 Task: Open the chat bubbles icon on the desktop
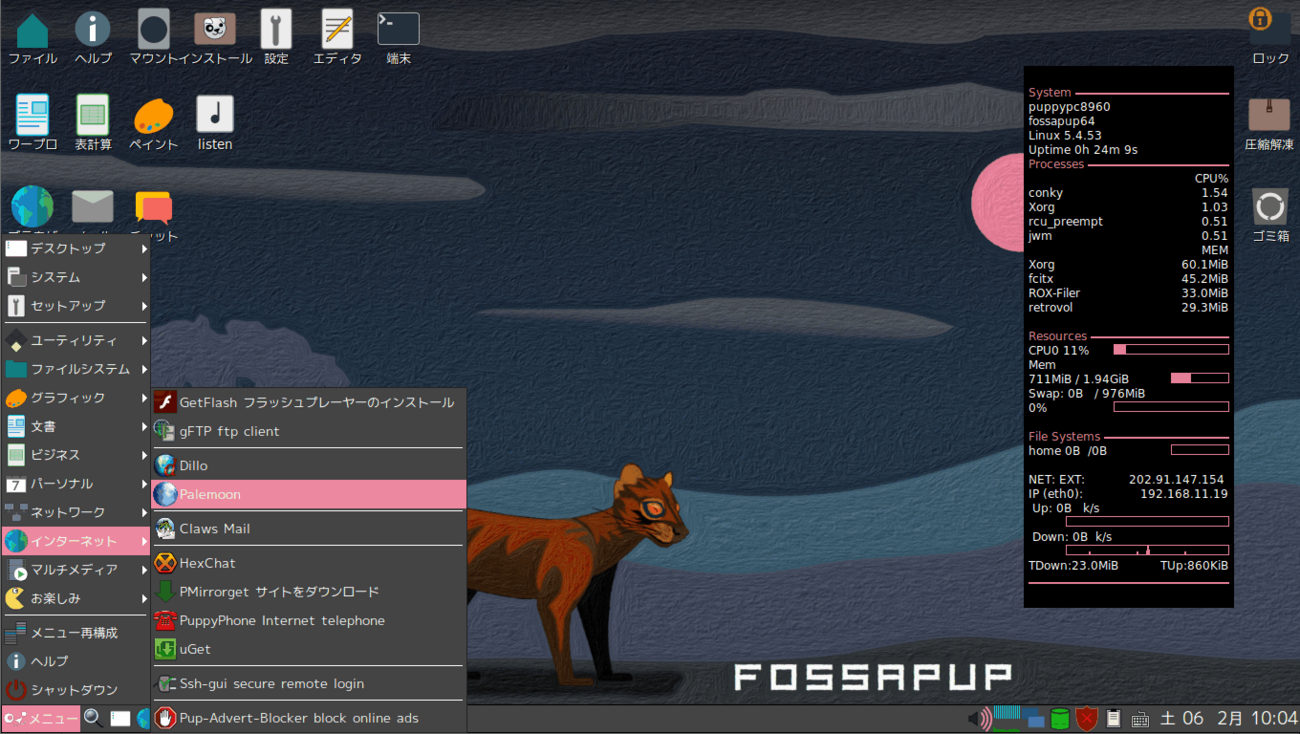(153, 208)
